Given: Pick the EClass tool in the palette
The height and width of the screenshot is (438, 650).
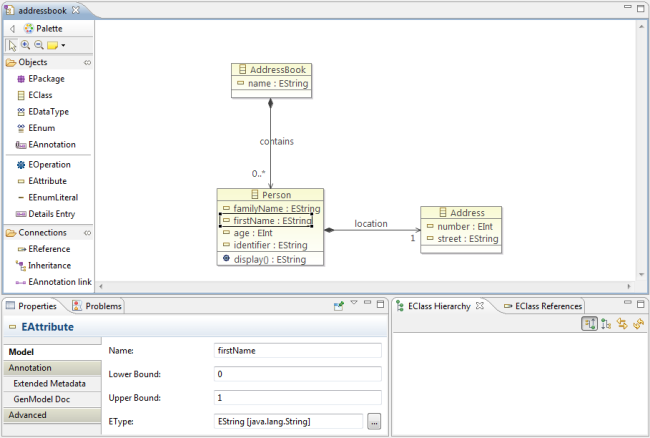Looking at the screenshot, I should pos(39,95).
